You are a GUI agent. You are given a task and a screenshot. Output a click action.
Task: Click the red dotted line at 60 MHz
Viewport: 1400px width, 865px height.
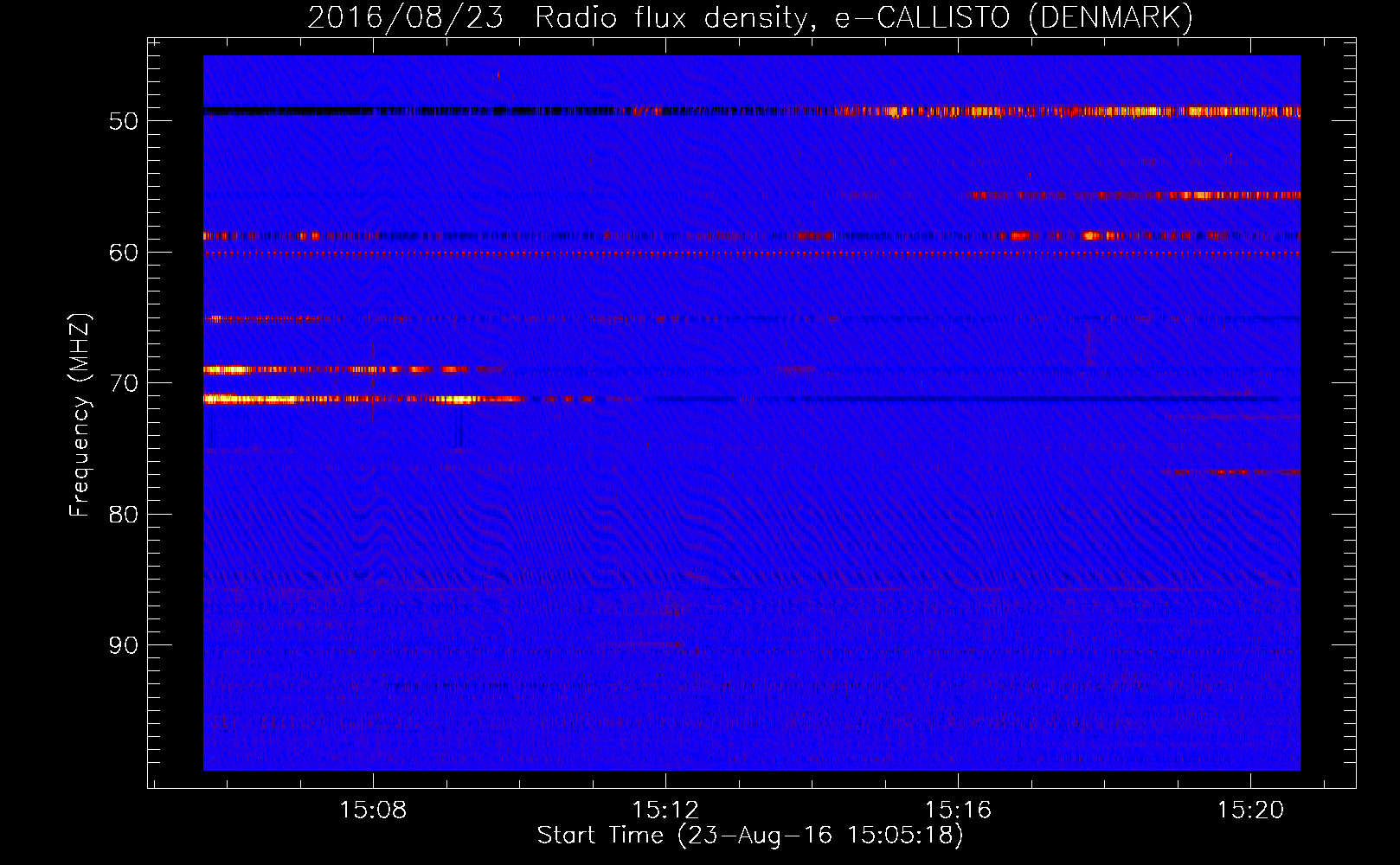coord(752,254)
